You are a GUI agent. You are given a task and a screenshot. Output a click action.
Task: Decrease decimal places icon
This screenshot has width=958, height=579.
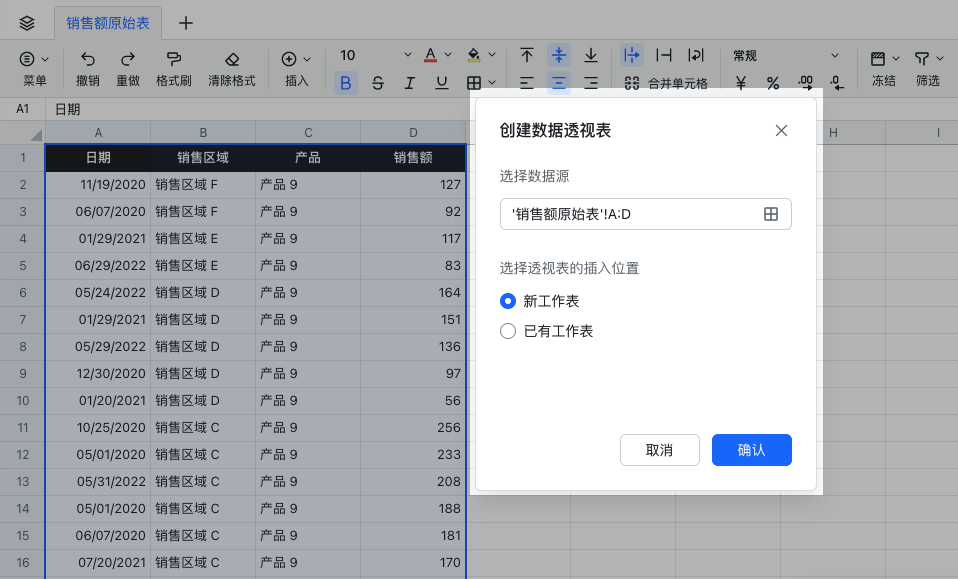[837, 83]
